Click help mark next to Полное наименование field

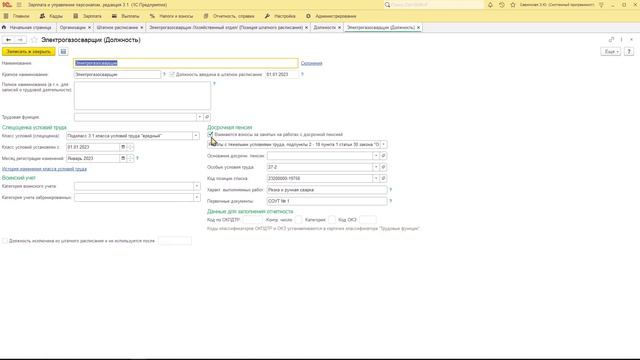[x=214, y=84]
